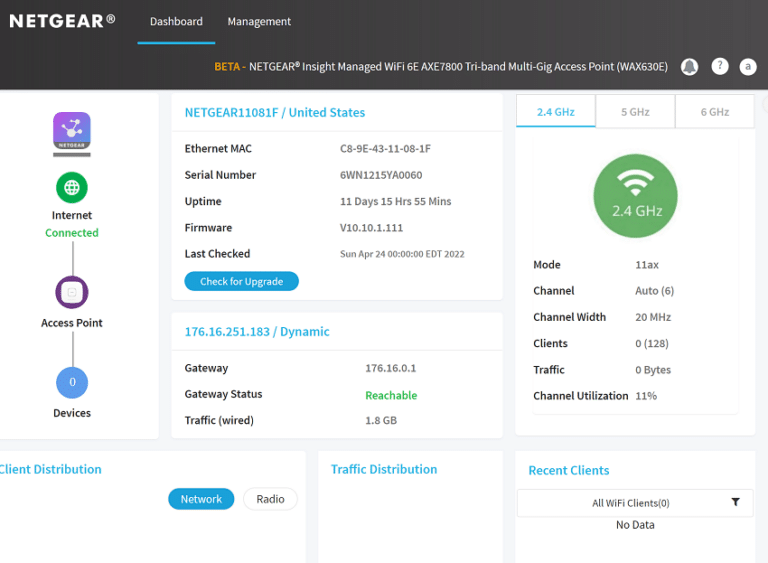Select the Internet globe icon
The image size is (768, 563).
[72, 188]
